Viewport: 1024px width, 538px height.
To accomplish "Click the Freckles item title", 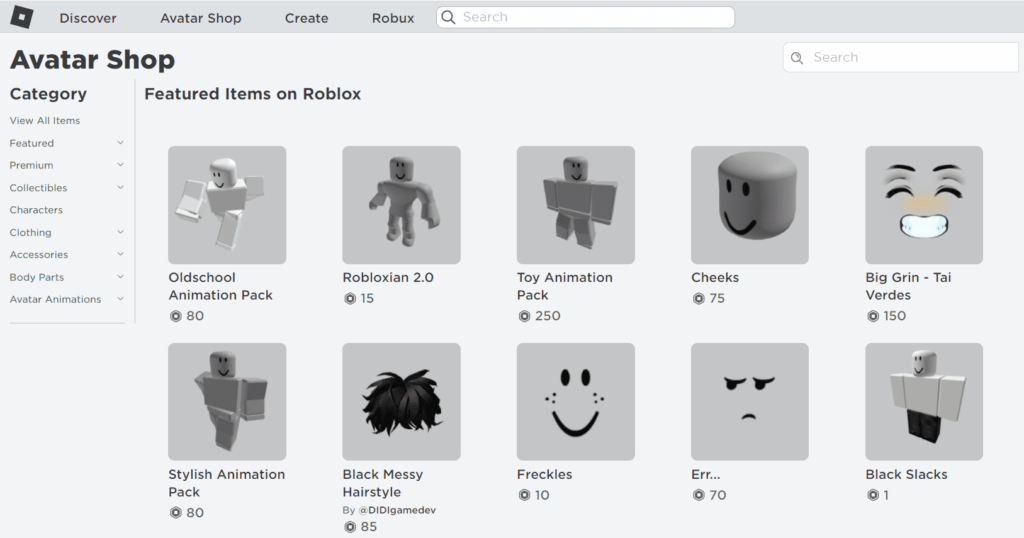I will (545, 475).
